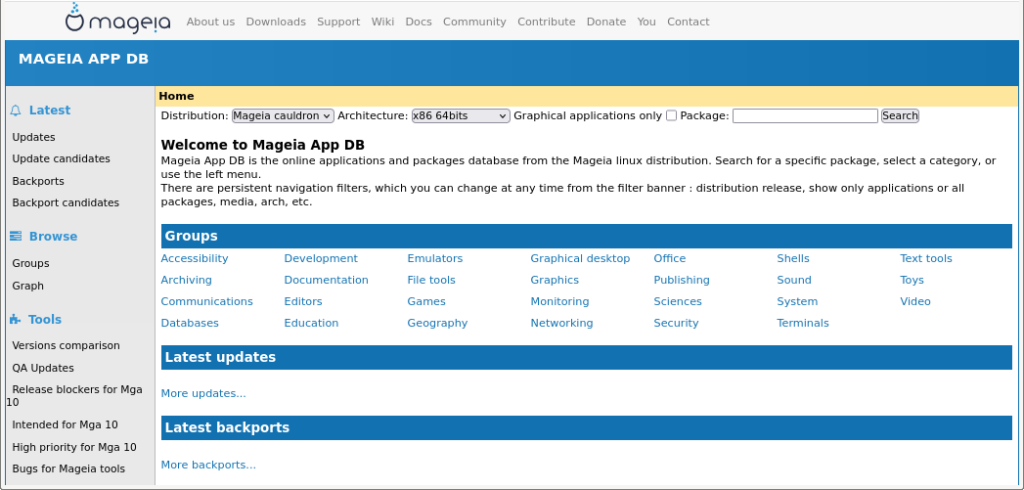Open the Wiki menu item
Image resolution: width=1024 pixels, height=490 pixels.
pyautogui.click(x=382, y=22)
